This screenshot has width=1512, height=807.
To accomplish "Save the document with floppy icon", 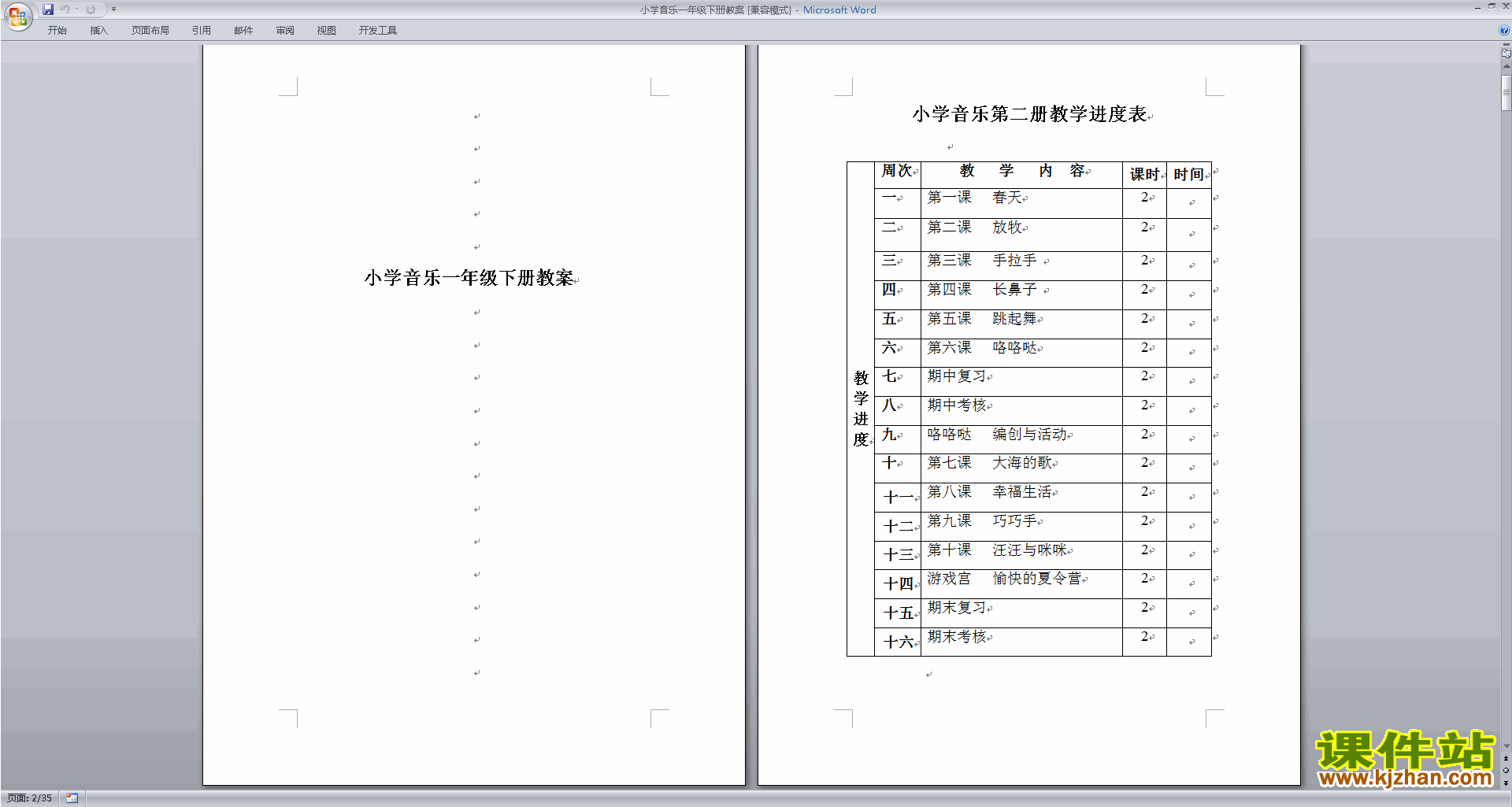I will coord(48,9).
